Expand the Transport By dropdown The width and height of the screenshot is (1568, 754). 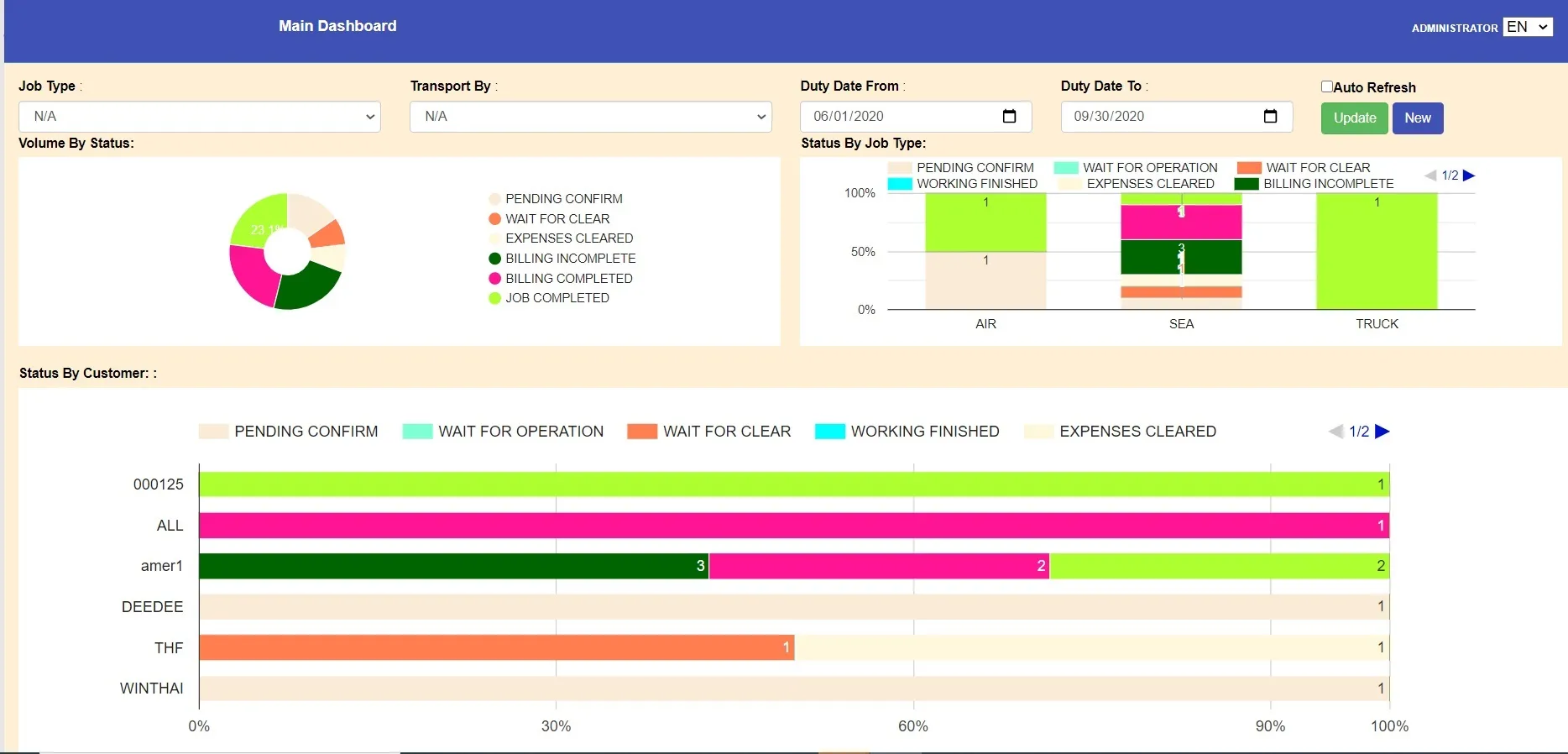591,117
